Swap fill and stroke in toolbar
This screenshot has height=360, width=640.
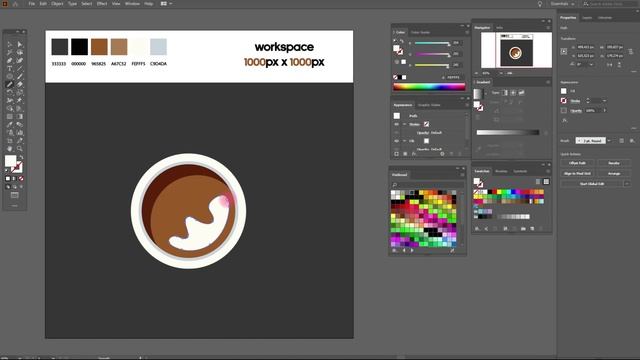point(21,157)
